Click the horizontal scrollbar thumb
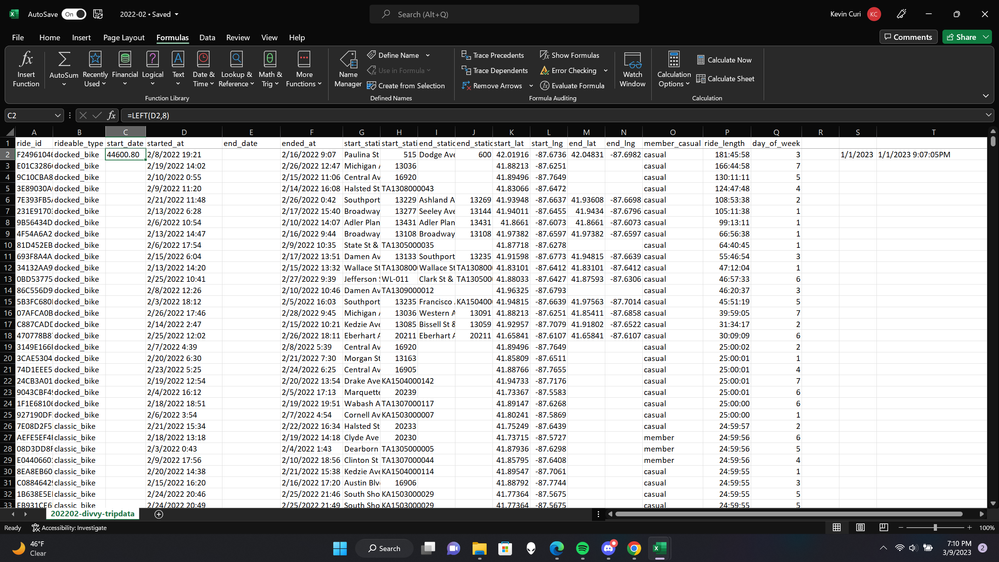The height and width of the screenshot is (562, 999). [x=789, y=514]
